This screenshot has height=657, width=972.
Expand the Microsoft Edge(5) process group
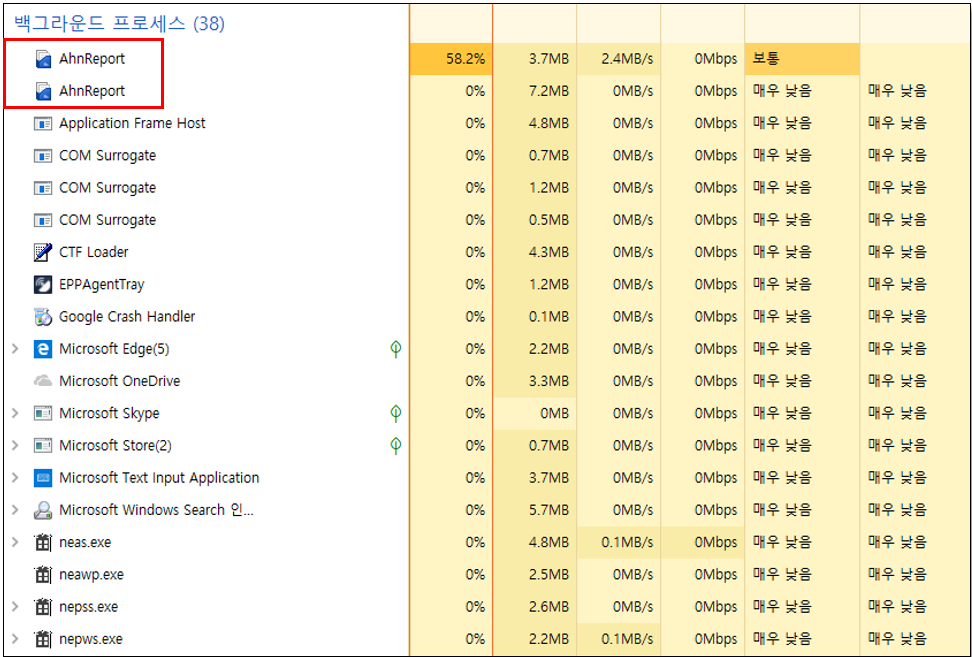(x=15, y=349)
